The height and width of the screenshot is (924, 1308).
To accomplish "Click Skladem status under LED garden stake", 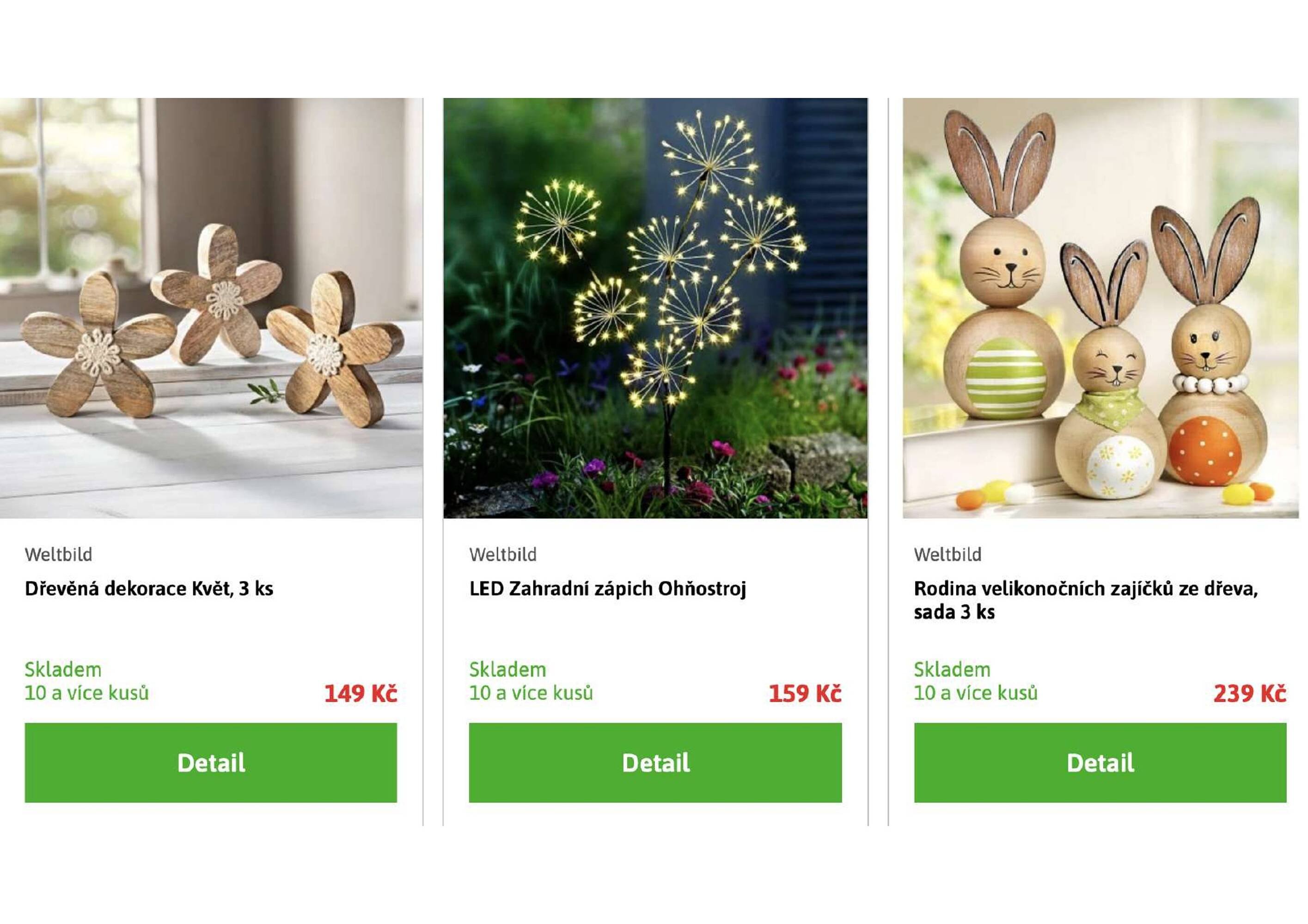I will click(507, 669).
